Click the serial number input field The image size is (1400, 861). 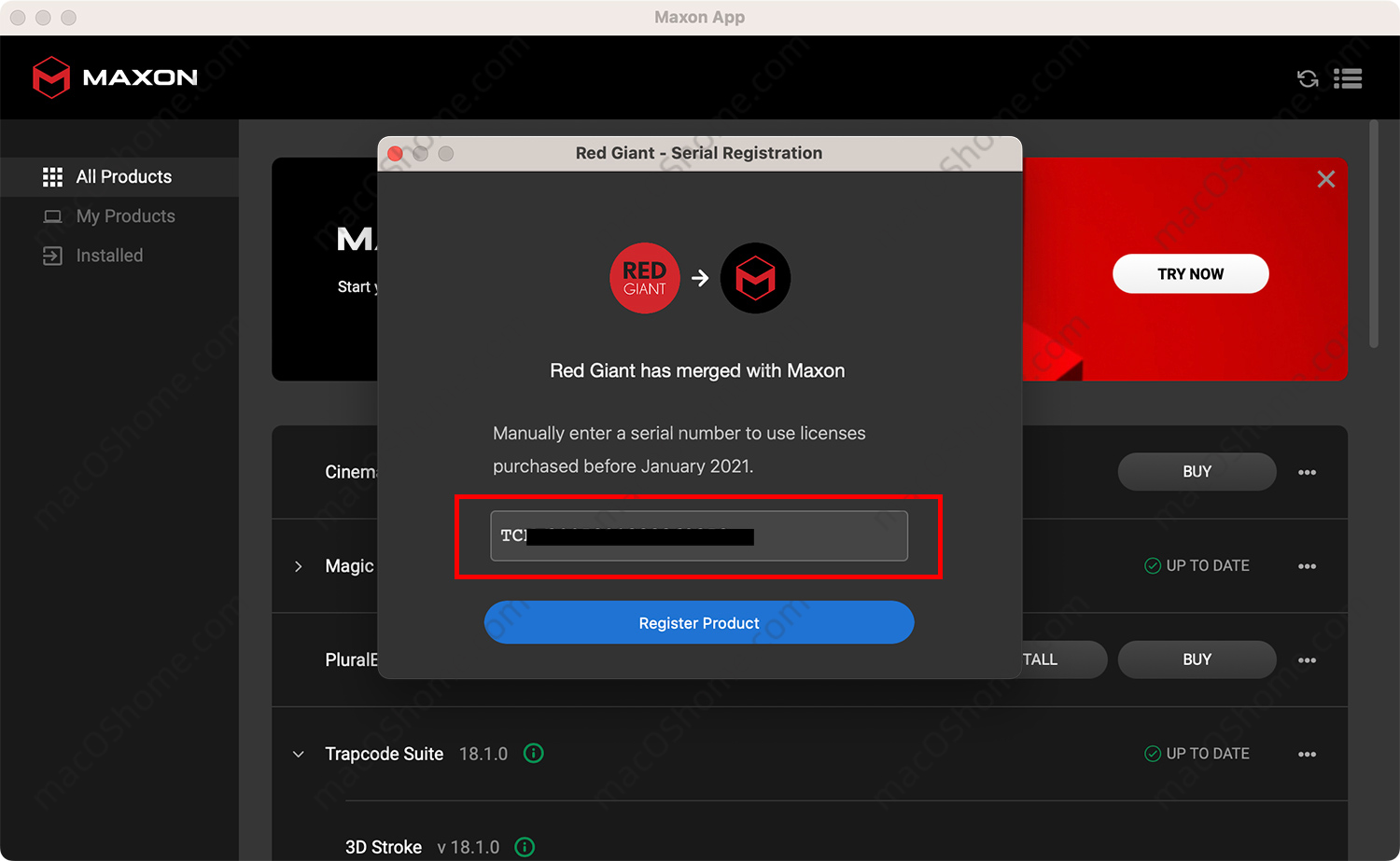(x=698, y=535)
